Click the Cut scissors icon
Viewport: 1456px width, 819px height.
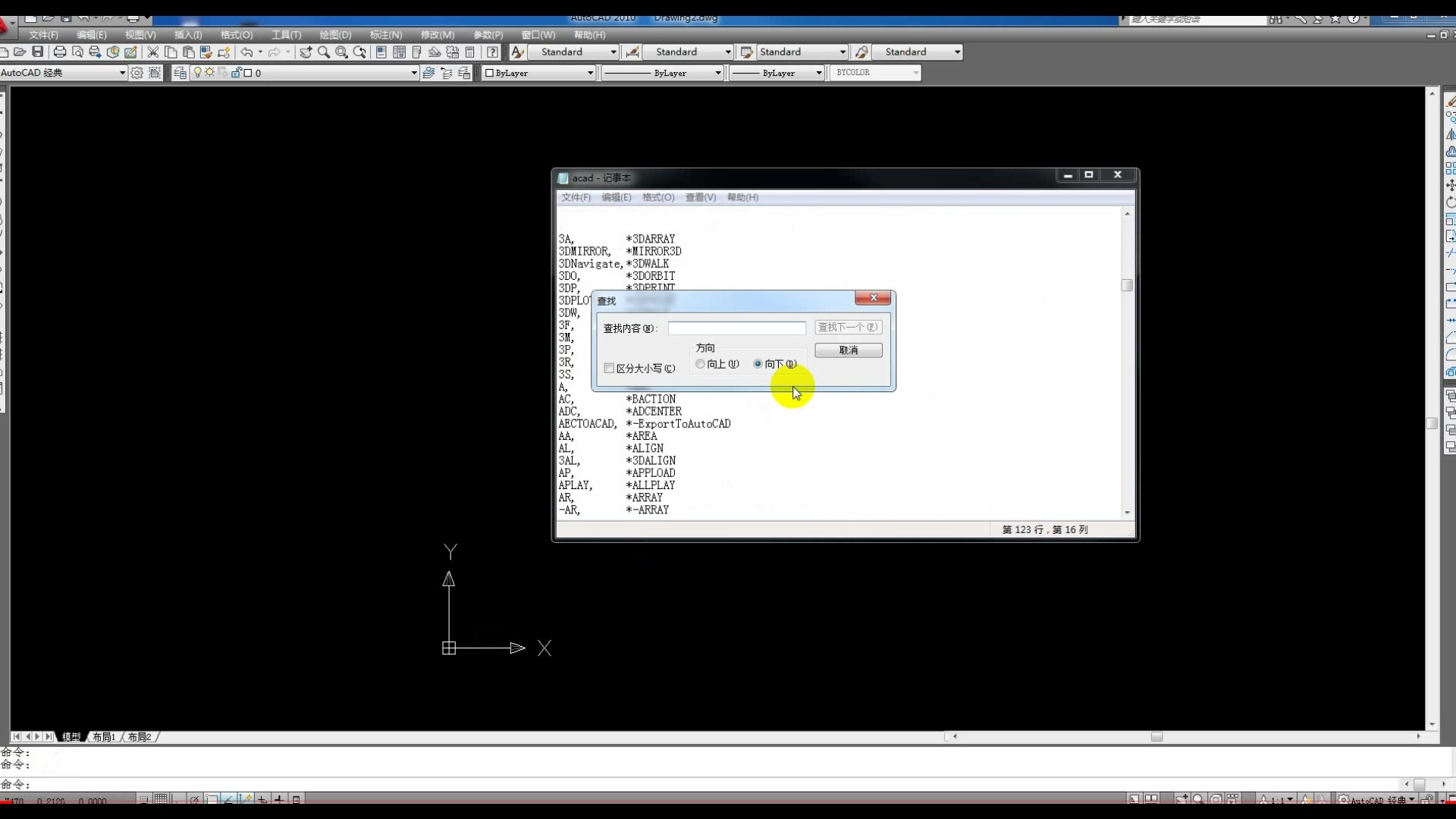click(x=152, y=52)
